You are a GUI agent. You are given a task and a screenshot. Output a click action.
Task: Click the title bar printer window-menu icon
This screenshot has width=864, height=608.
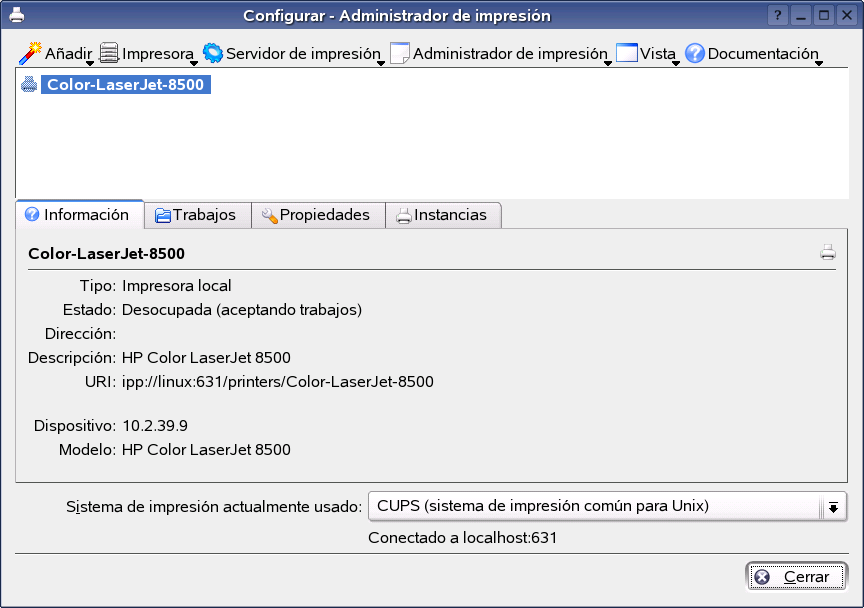tap(17, 15)
